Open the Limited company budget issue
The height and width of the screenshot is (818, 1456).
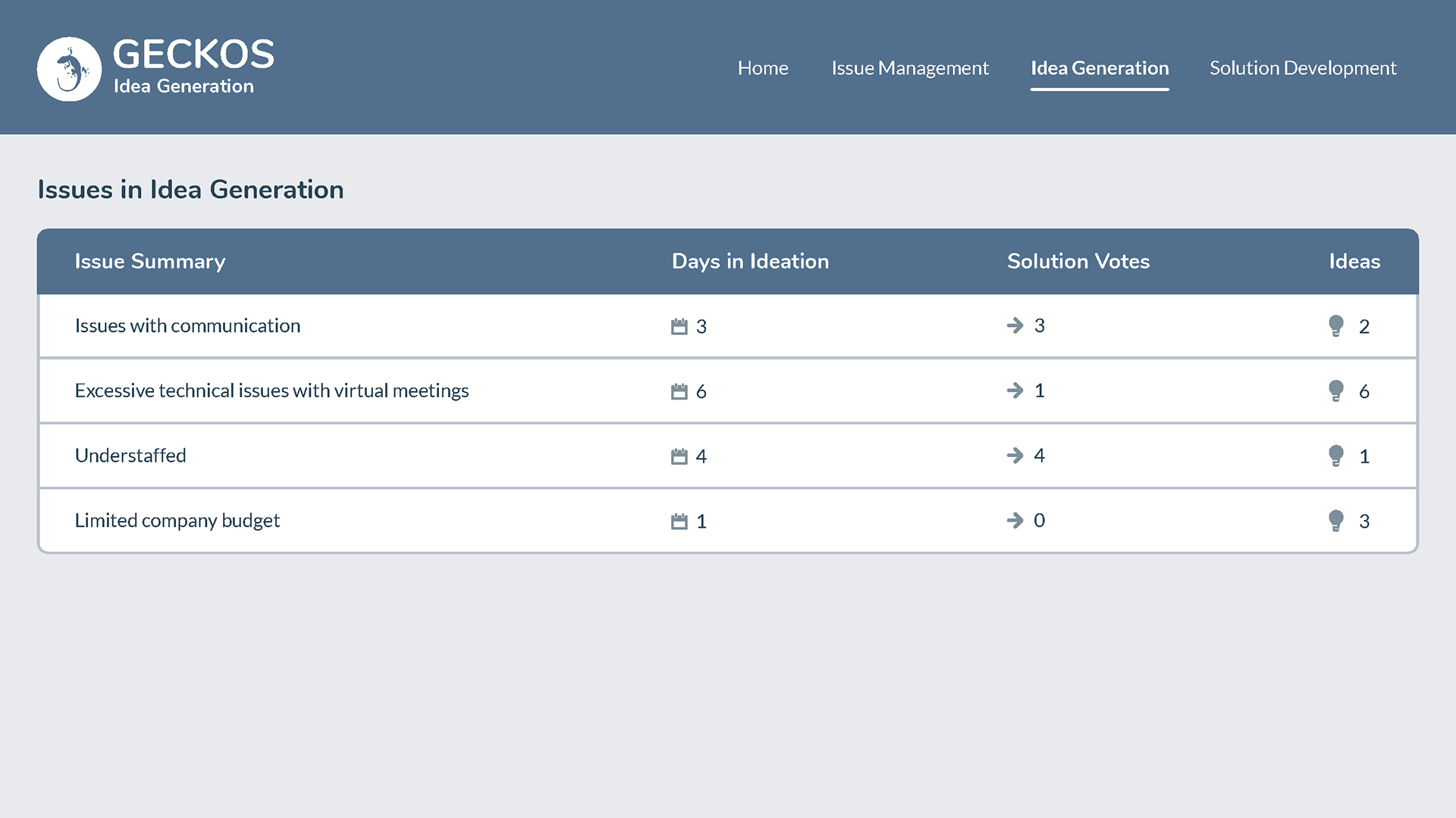(177, 521)
